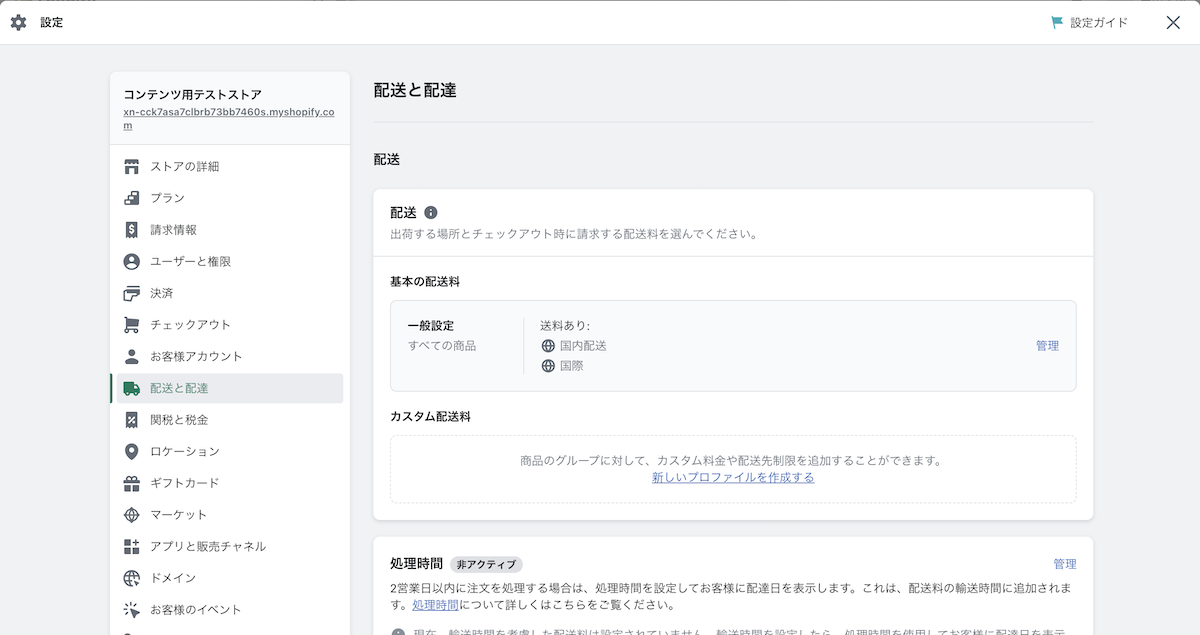
Task: Click the settings gear icon in header
Action: 18,22
